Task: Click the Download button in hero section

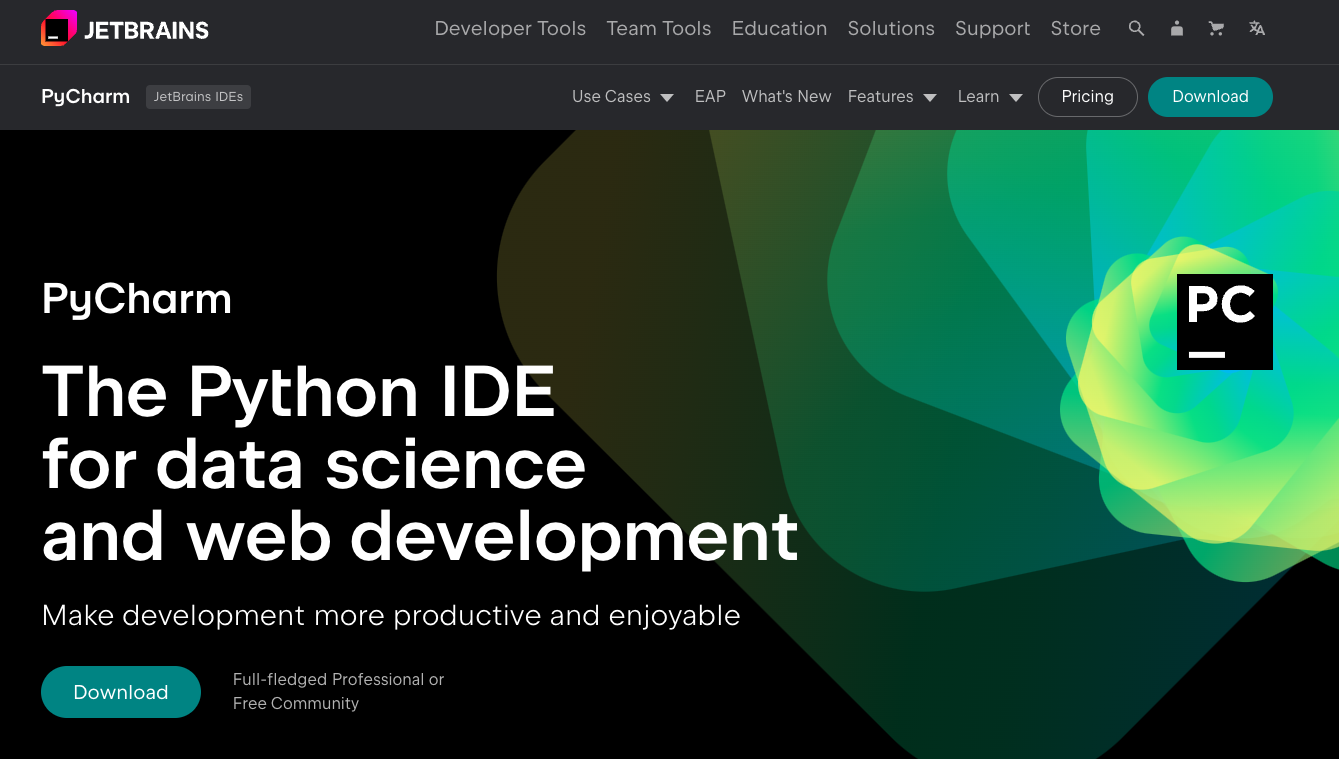Action: click(x=121, y=692)
